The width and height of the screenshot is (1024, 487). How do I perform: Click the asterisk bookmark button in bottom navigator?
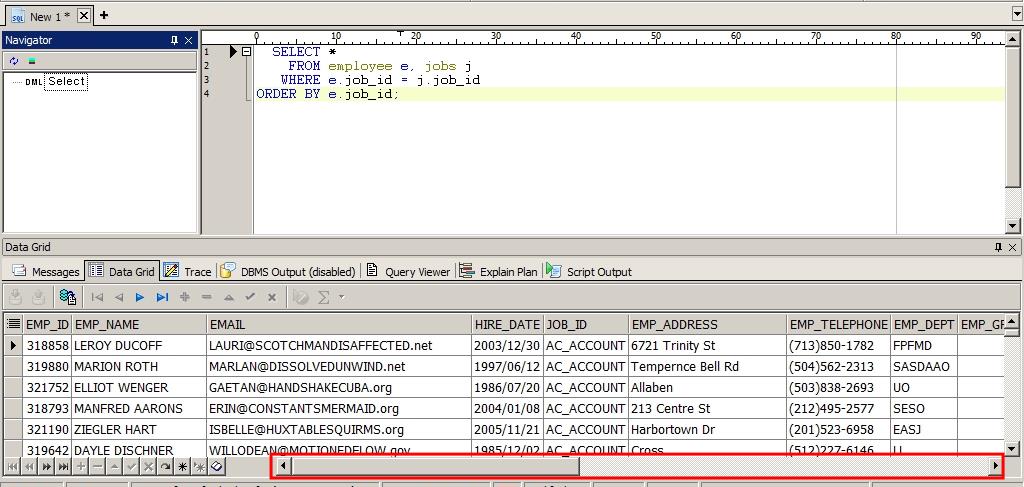point(182,466)
